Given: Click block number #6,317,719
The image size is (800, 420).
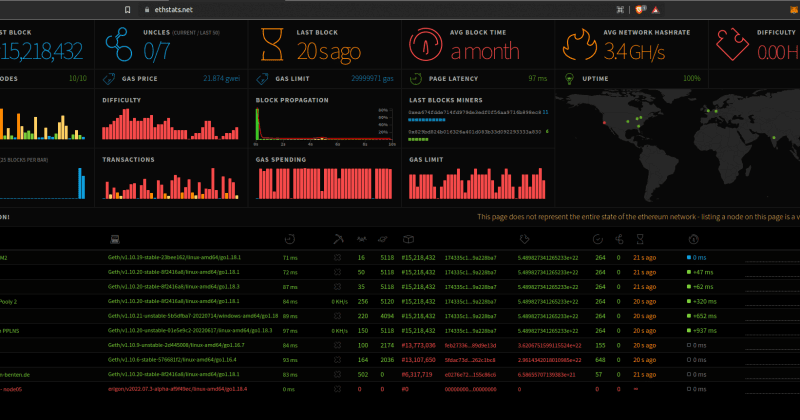Looking at the screenshot, I should pos(417,375).
